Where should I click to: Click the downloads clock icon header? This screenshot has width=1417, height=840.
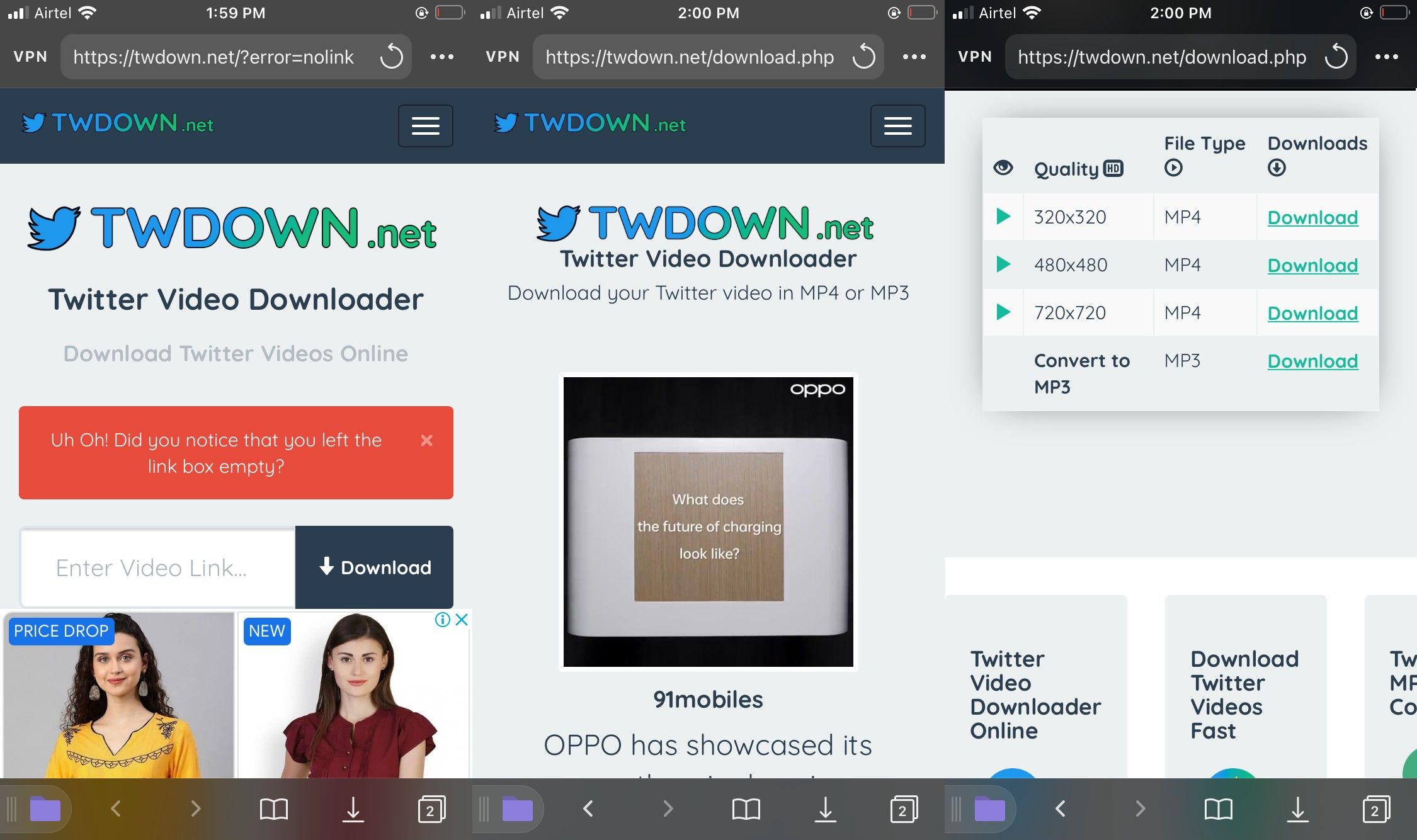click(x=1277, y=168)
